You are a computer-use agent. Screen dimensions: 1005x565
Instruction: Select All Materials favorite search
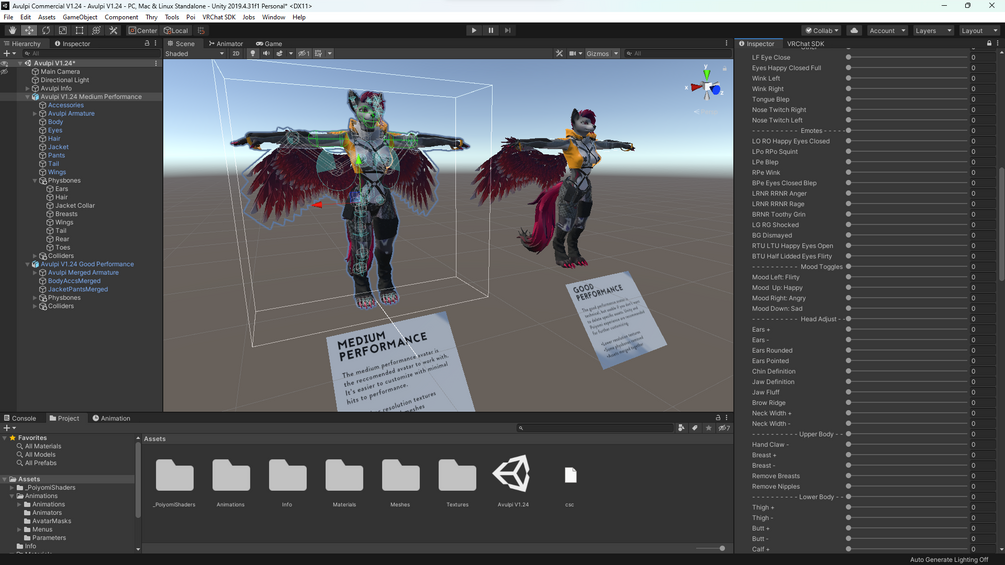(x=39, y=446)
